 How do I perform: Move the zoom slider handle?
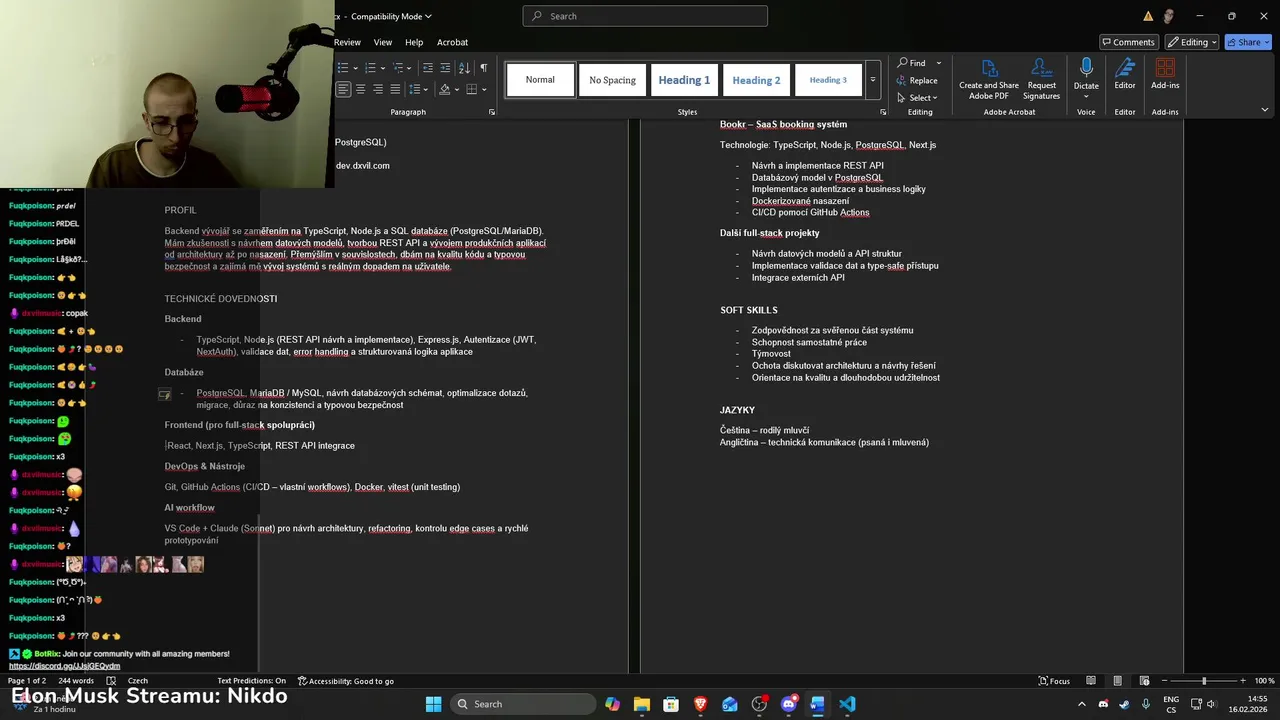tap(1204, 681)
